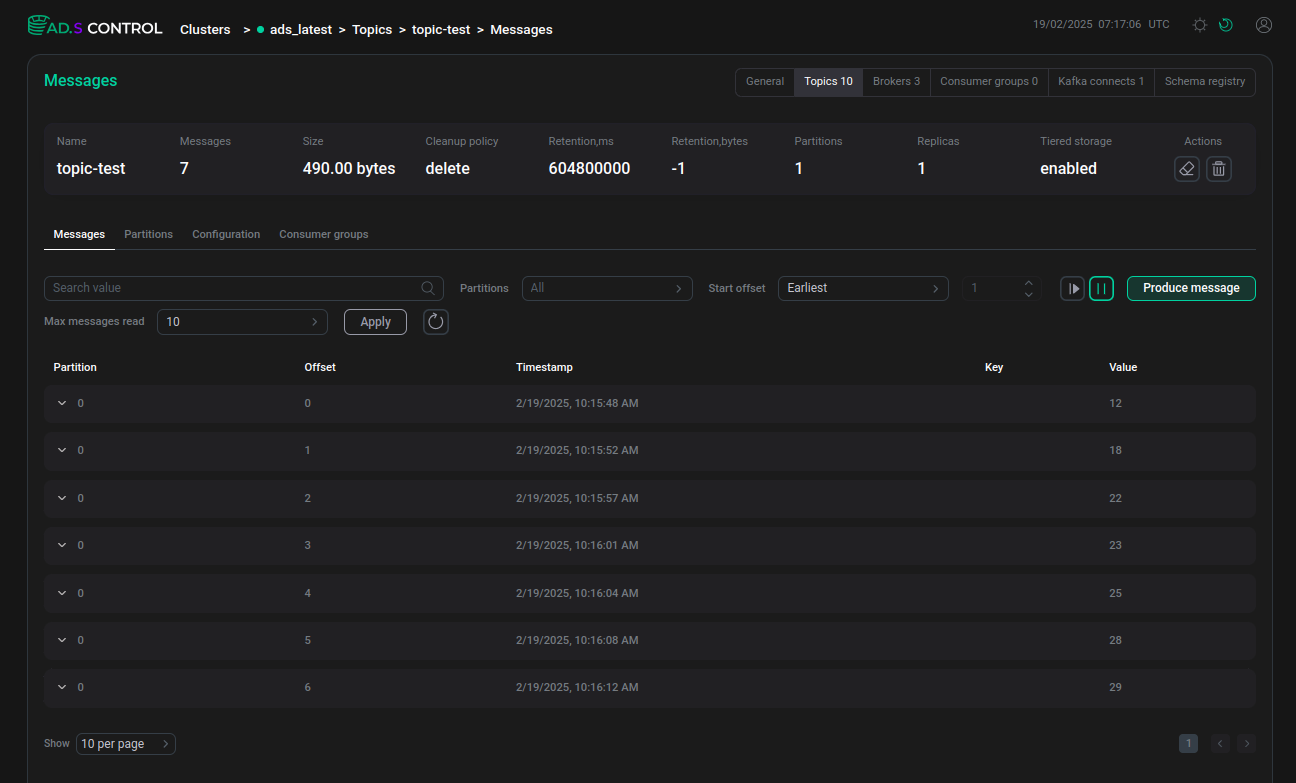Image resolution: width=1296 pixels, height=783 pixels.
Task: Click timestamp 2/19/2025, 10:15:48 AM
Action: click(577, 403)
